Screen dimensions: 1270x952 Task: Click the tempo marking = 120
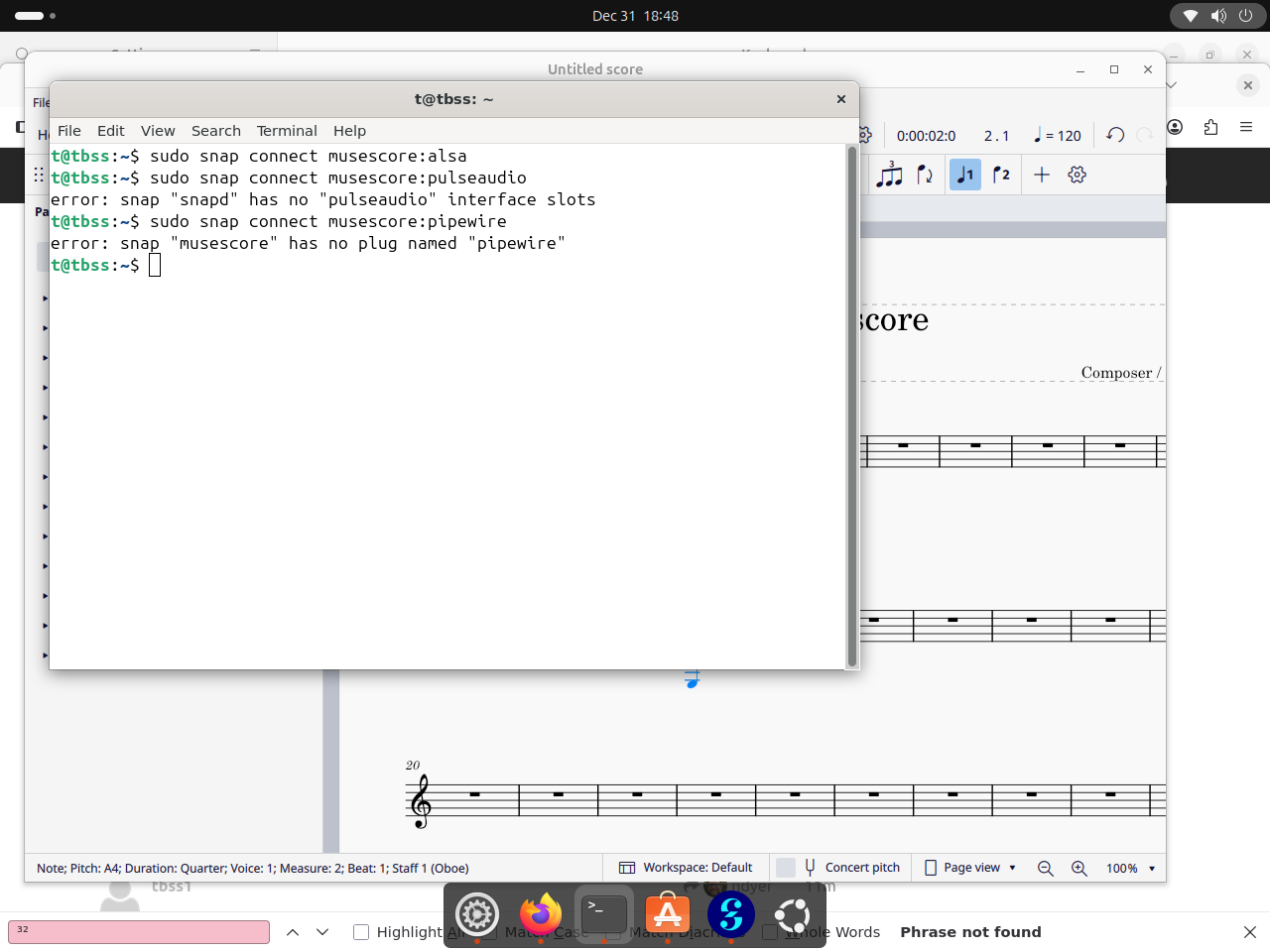1058,136
